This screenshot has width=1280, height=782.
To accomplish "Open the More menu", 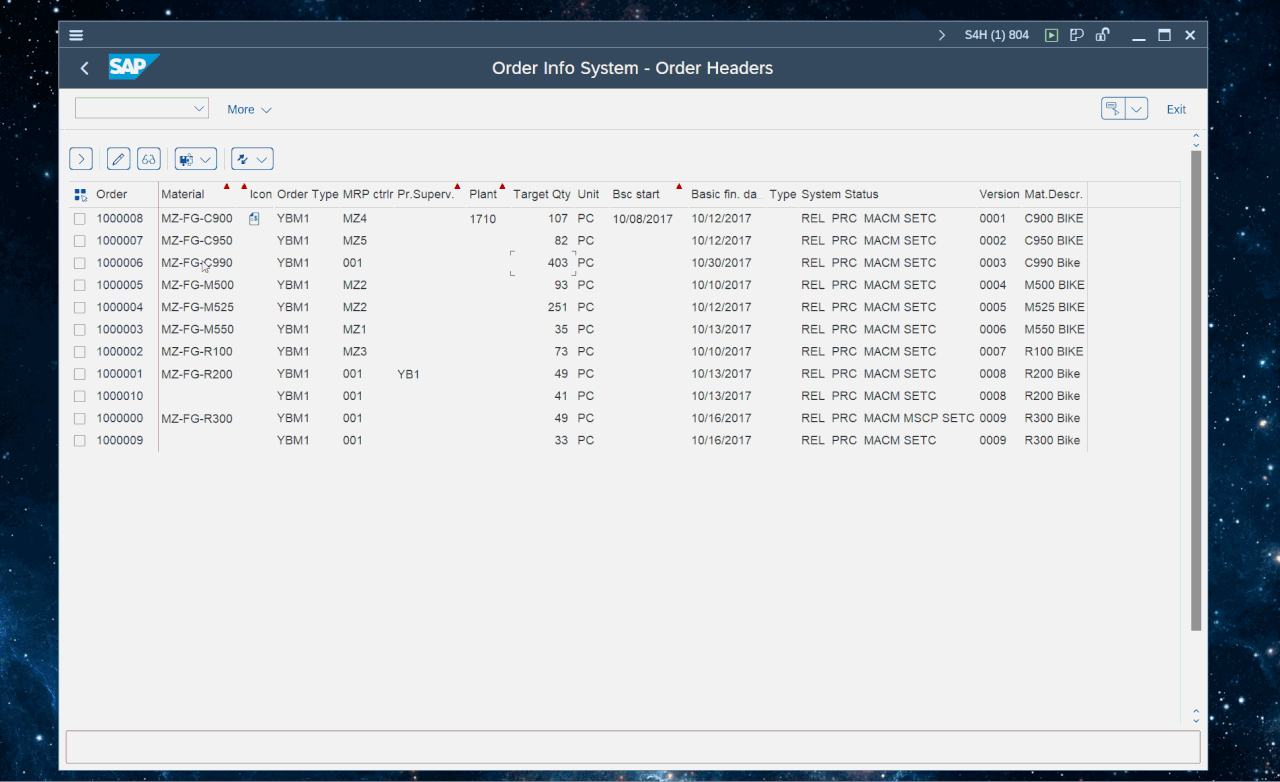I will 249,110.
